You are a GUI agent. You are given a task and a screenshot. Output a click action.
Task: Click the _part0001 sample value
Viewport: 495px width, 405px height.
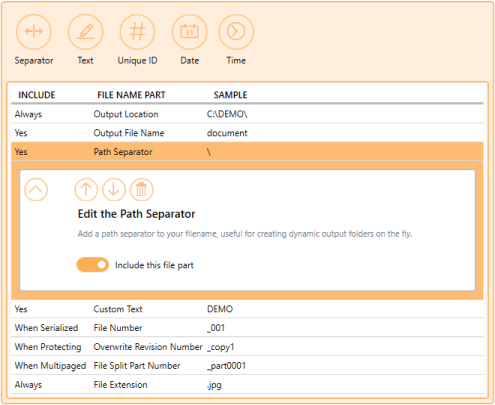point(226,366)
